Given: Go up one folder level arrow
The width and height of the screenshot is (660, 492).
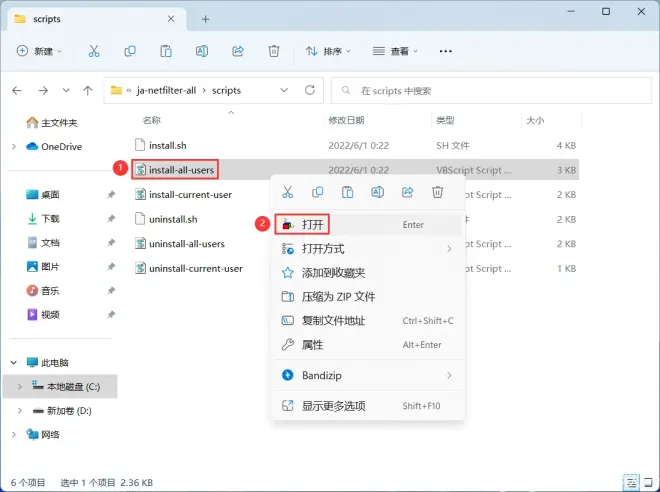Looking at the screenshot, I should point(88,90).
